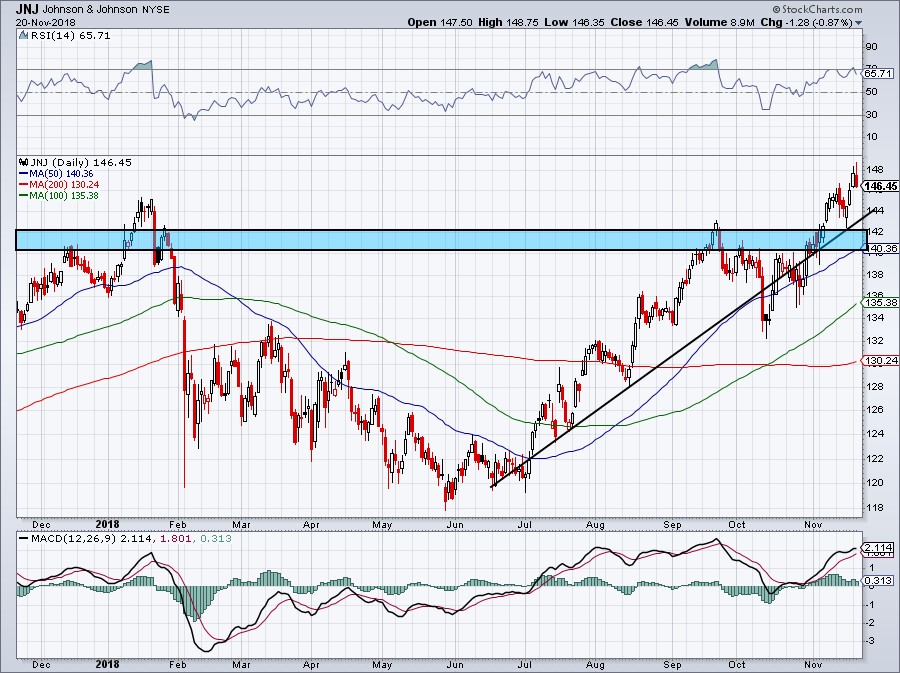Expand the dropdown arrow next to Chg
The height and width of the screenshot is (673, 900).
click(859, 23)
